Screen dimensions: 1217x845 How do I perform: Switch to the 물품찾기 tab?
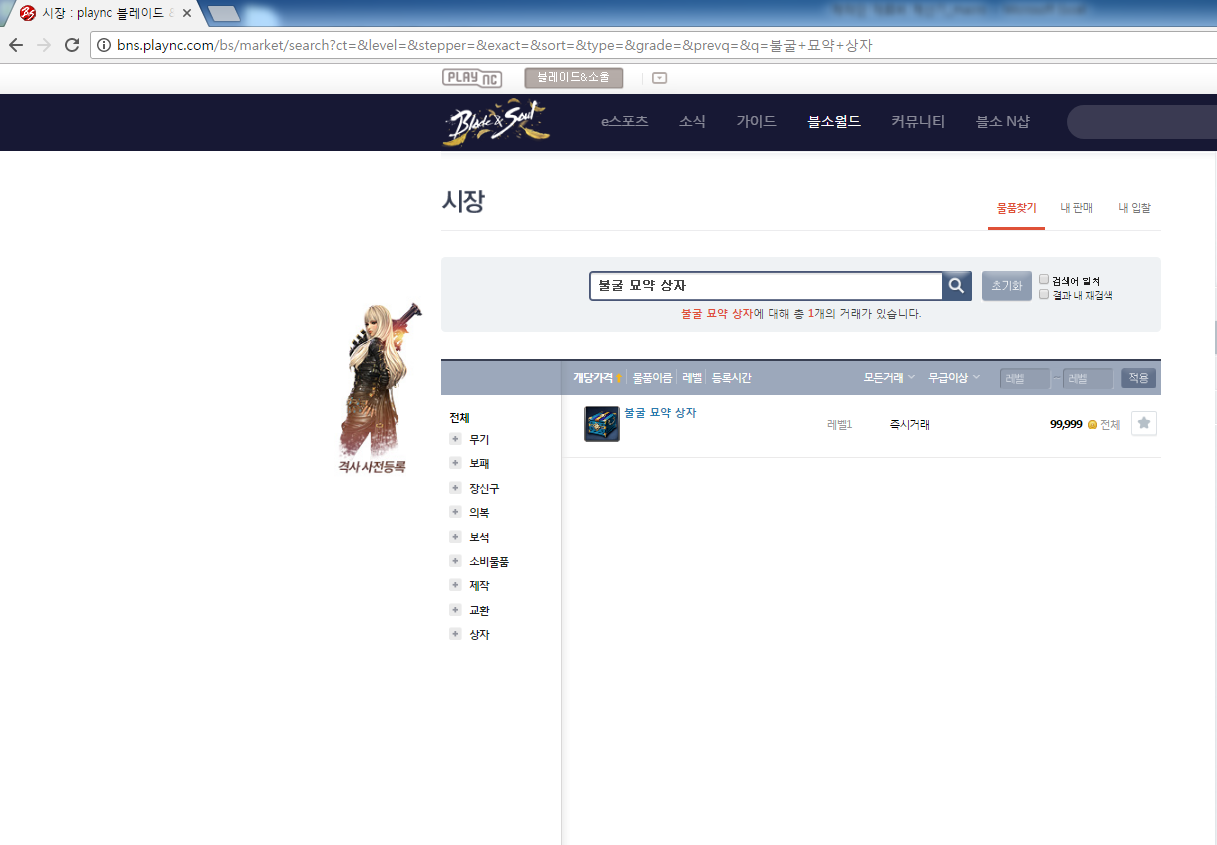pos(1016,208)
